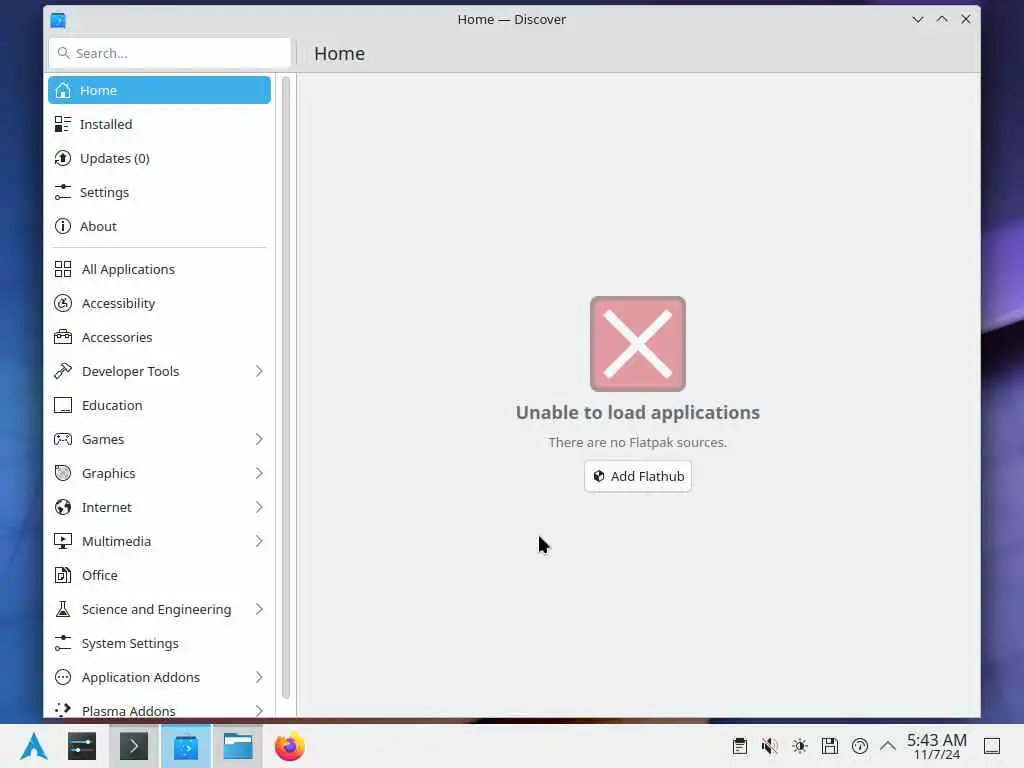This screenshot has width=1024, height=768.
Task: Open the Installed list icon
Action: click(63, 124)
